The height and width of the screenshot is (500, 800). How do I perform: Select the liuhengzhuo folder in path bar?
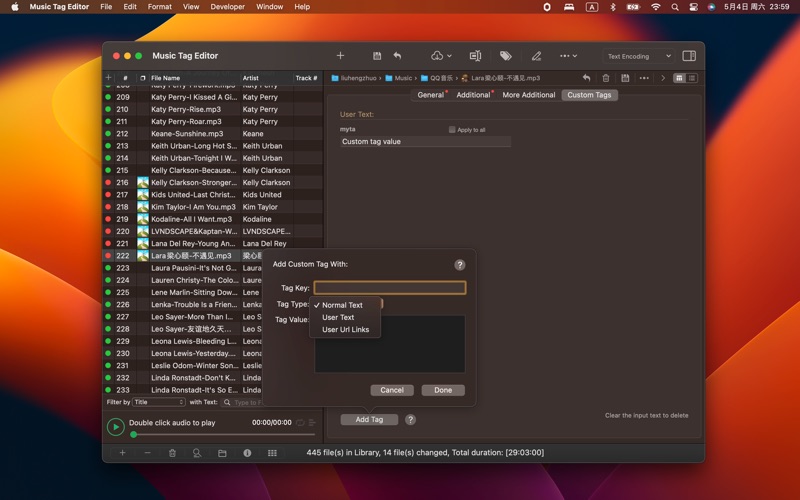354,78
